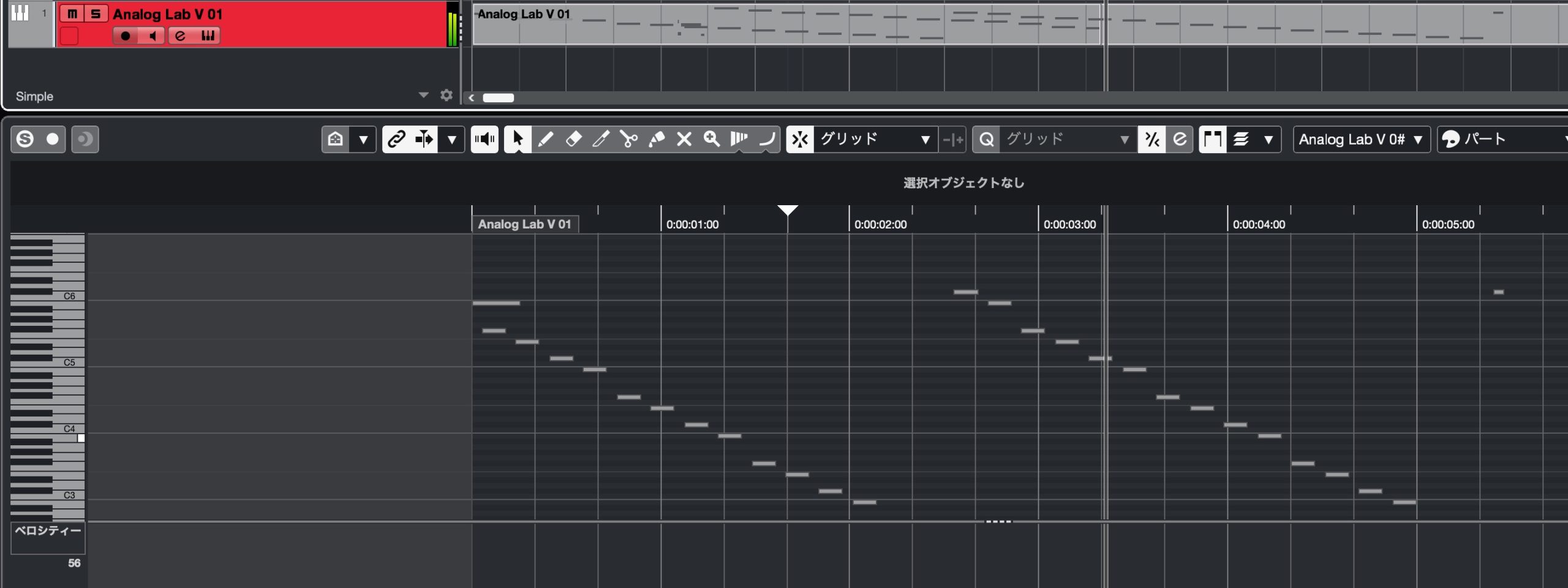Click the ruler at 0:00:03:00
The height and width of the screenshot is (588, 1568).
pyautogui.click(x=1069, y=224)
